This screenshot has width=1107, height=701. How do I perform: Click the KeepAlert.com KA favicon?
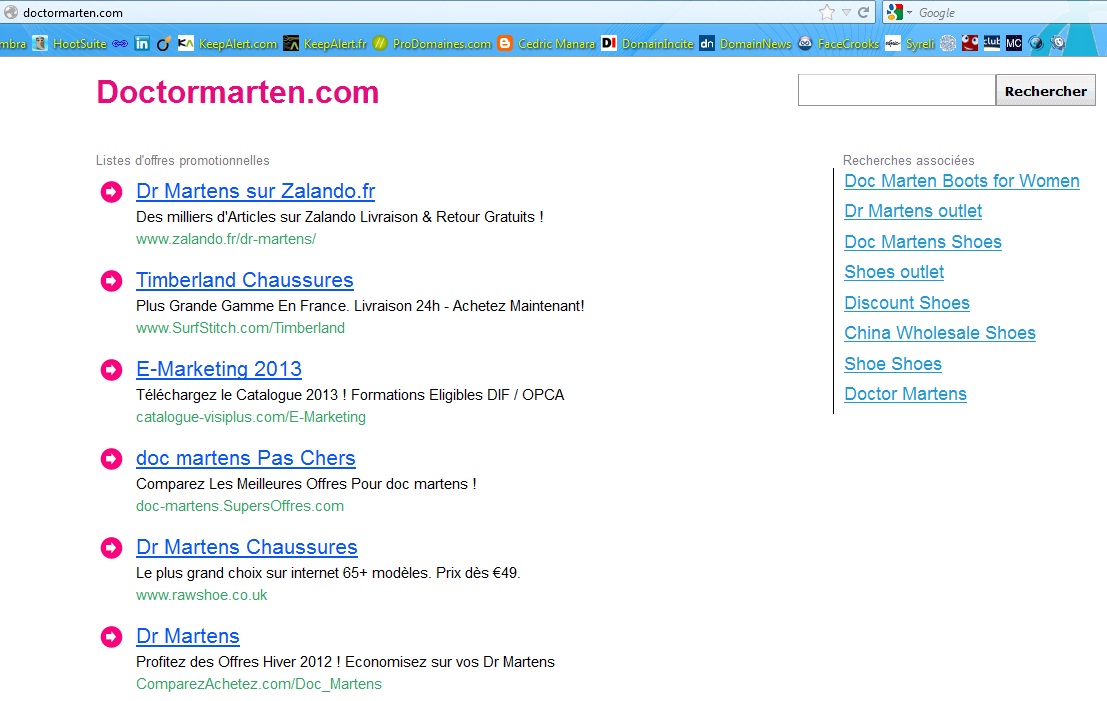tap(186, 44)
